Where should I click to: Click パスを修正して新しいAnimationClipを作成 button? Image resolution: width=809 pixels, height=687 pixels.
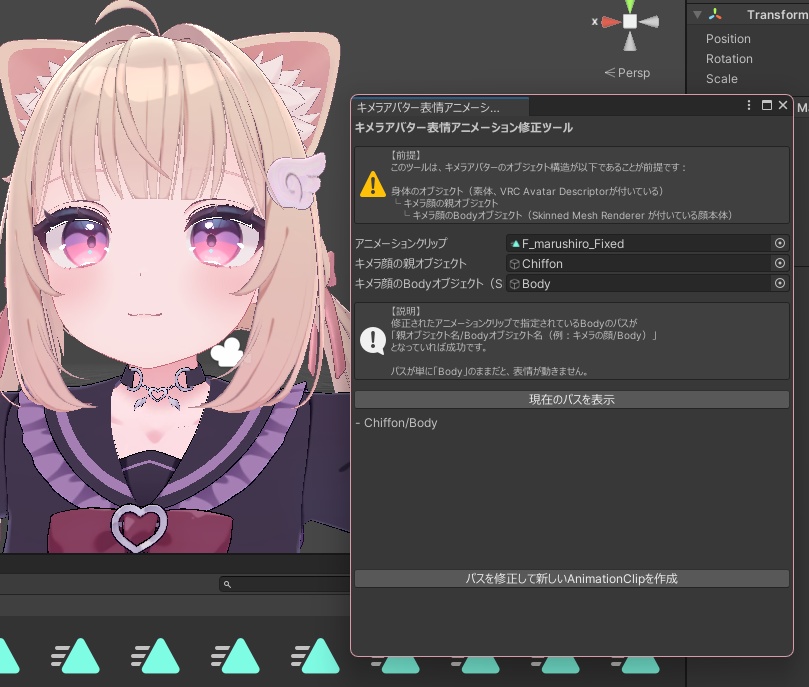(x=572, y=579)
